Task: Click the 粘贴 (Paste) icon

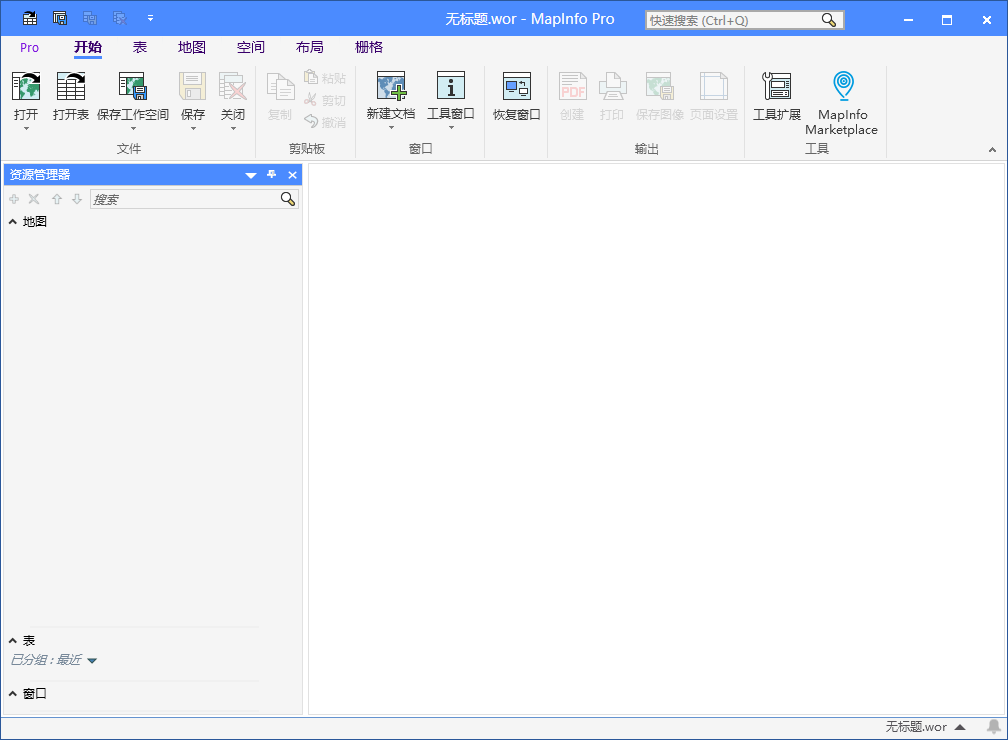Action: [311, 77]
